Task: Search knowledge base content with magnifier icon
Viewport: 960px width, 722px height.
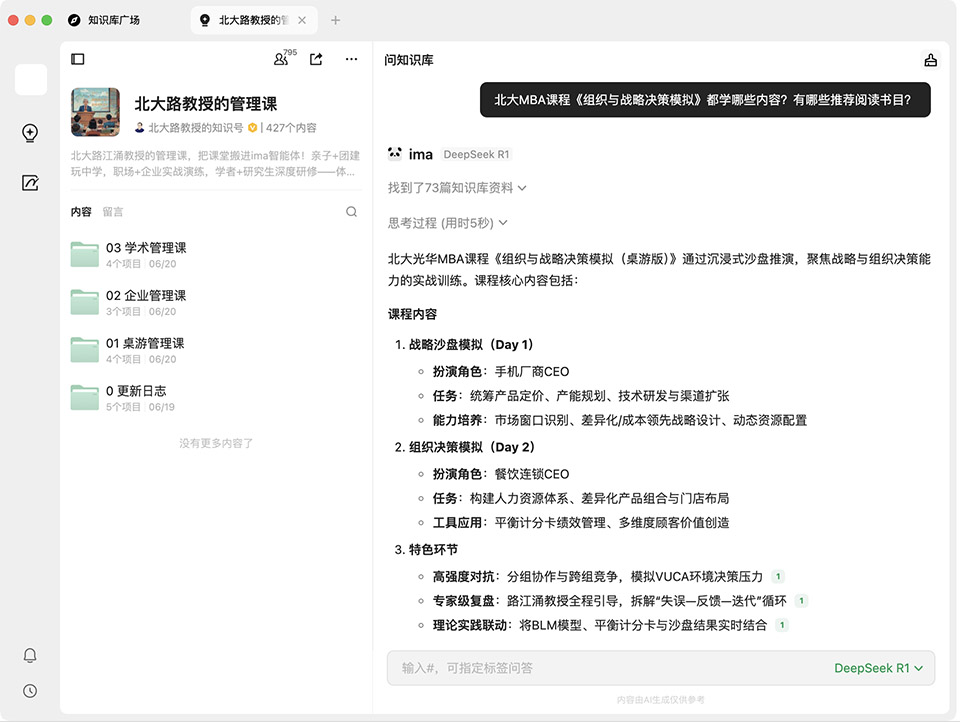Action: pyautogui.click(x=351, y=212)
